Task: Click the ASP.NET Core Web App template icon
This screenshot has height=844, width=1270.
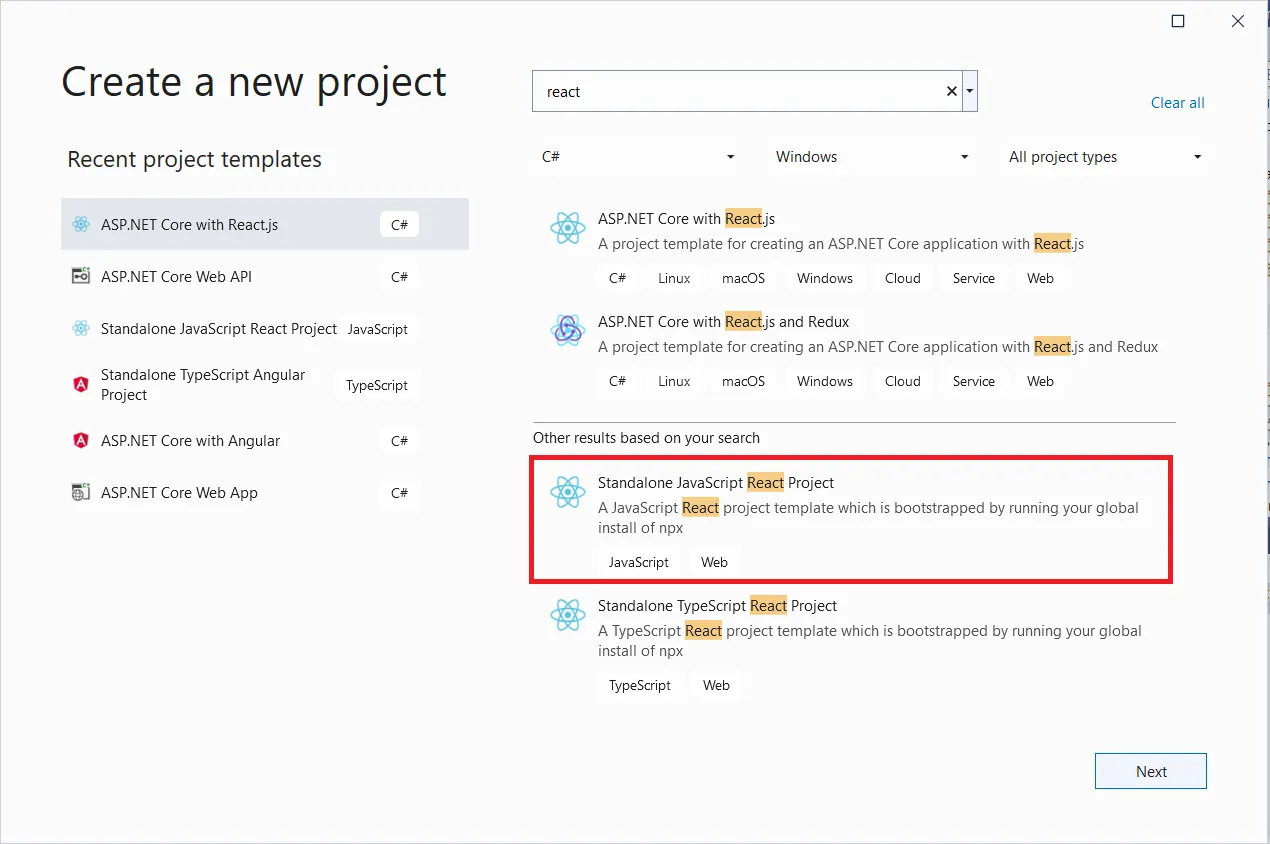Action: pyautogui.click(x=80, y=492)
